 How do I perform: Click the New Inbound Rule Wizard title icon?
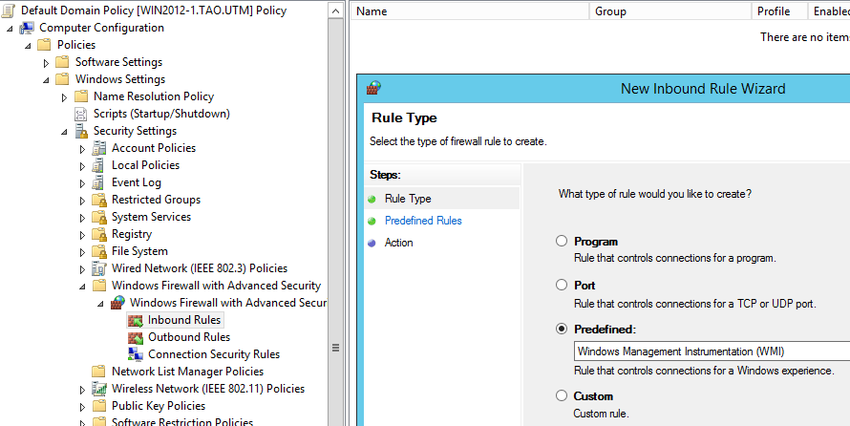point(374,88)
